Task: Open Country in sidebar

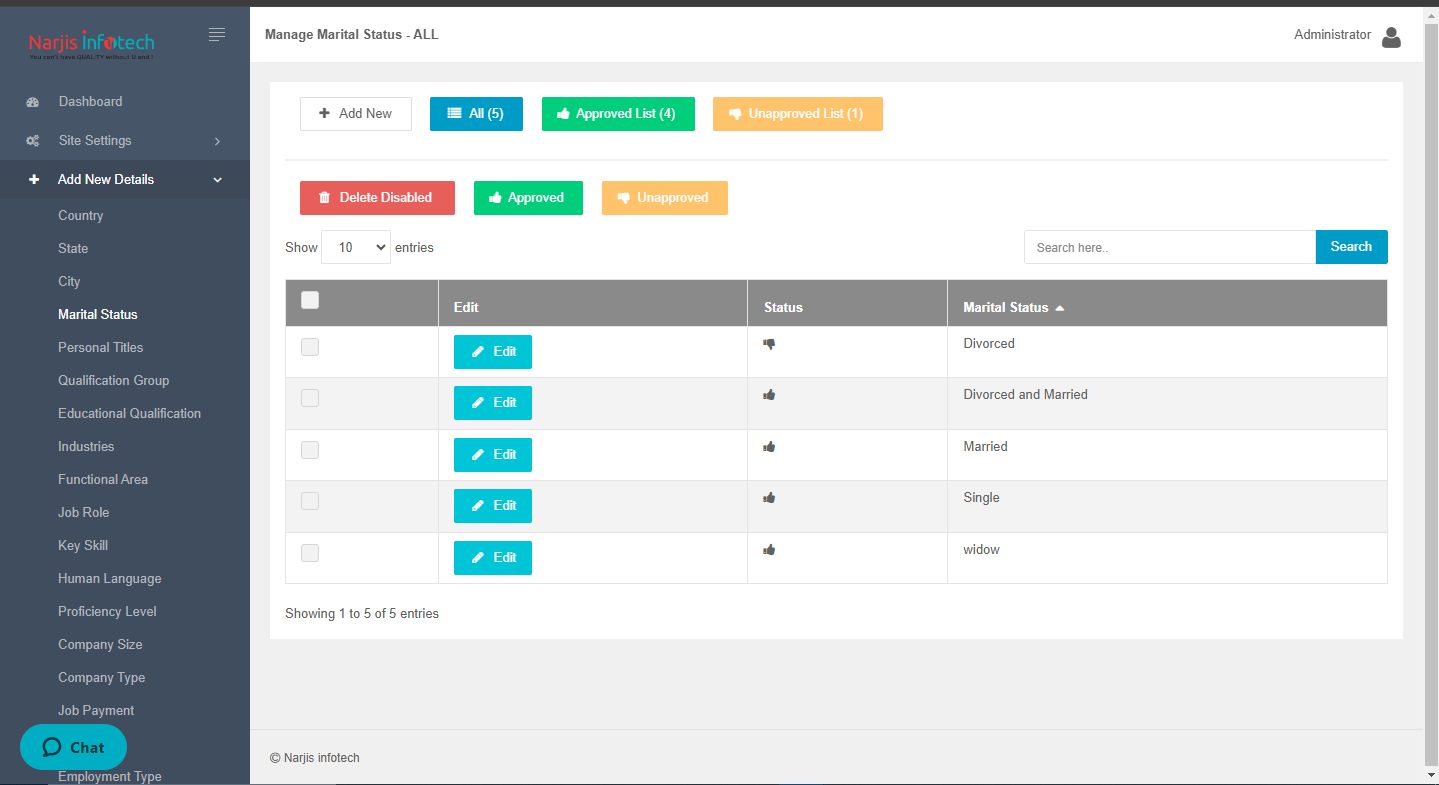Action: (80, 216)
